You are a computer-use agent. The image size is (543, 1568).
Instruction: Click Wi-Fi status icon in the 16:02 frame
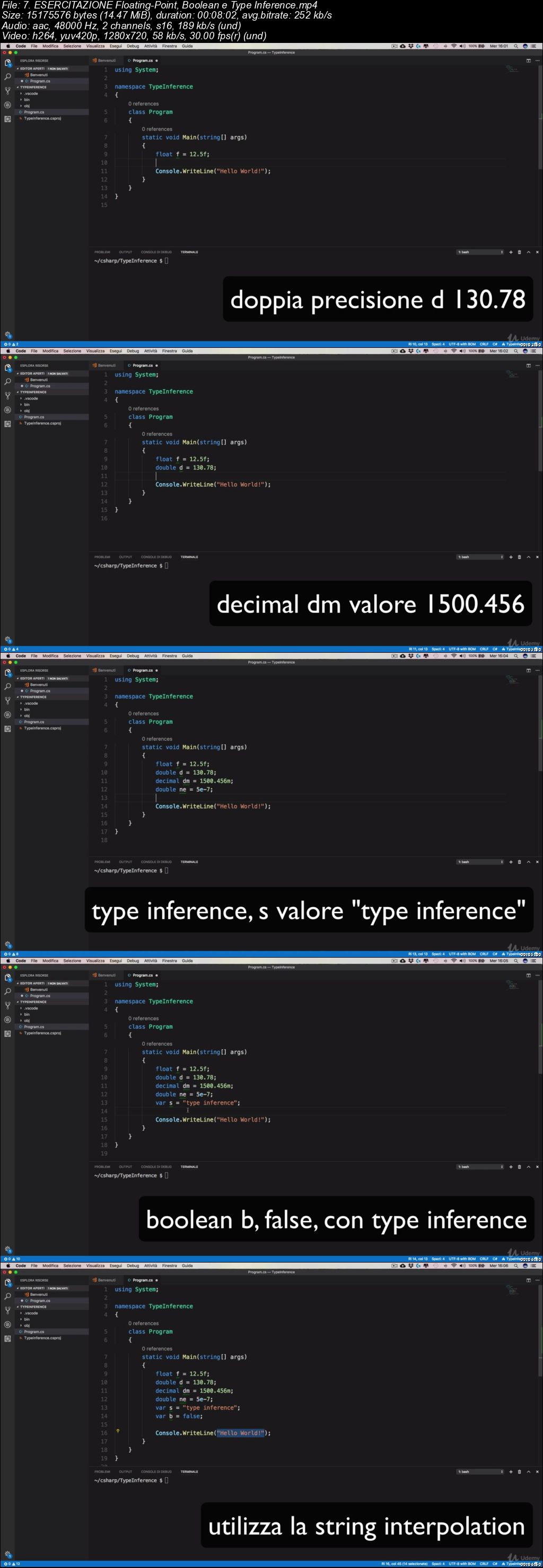453,351
